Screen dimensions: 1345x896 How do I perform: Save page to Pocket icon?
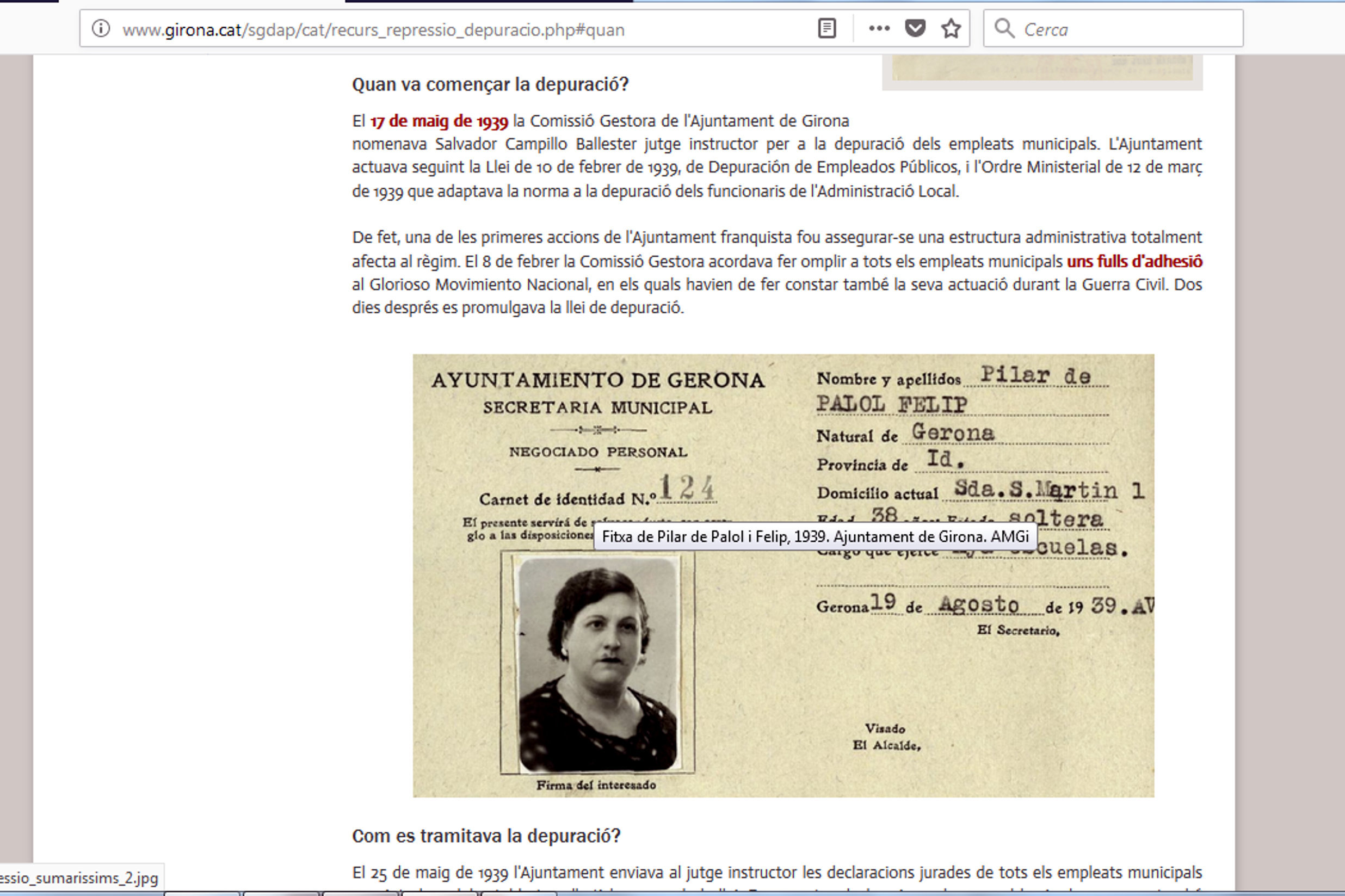click(915, 28)
